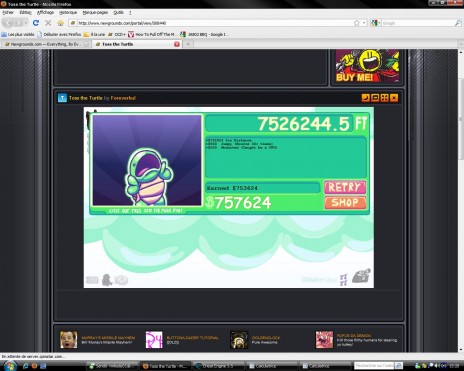Open the Foreverkul author link
464x371 pixels.
click(123, 98)
